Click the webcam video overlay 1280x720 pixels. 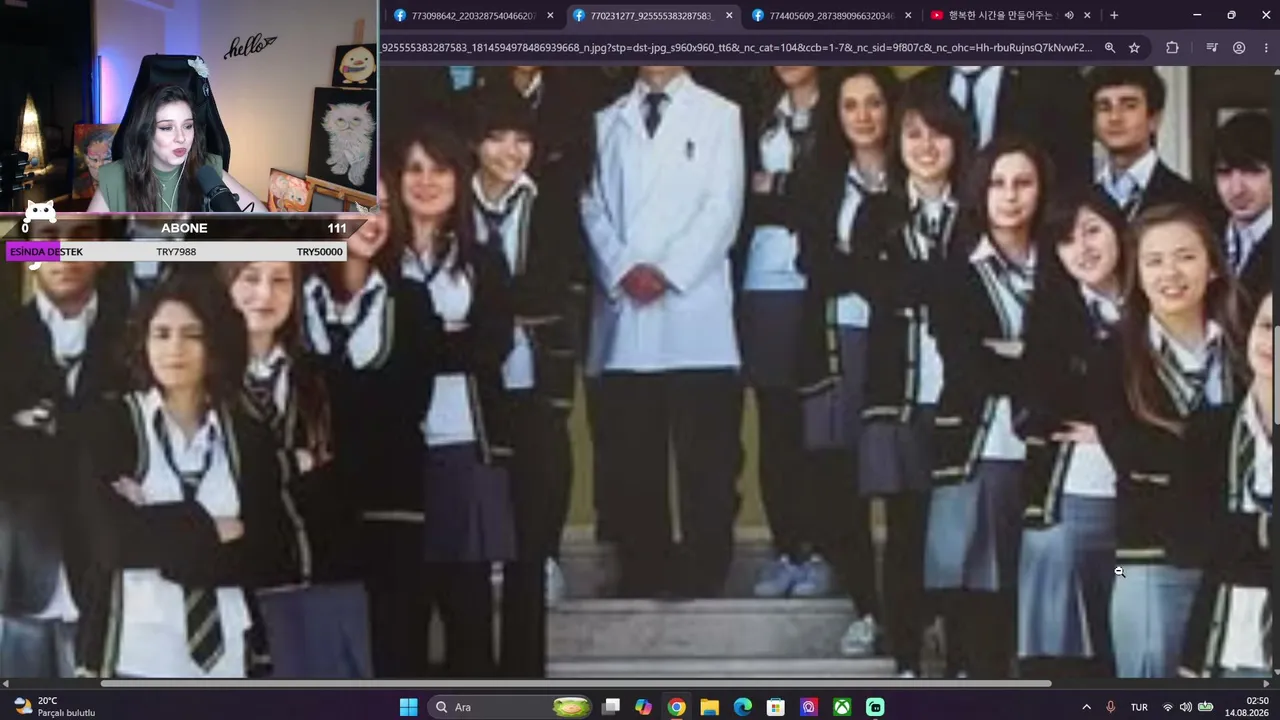click(188, 106)
